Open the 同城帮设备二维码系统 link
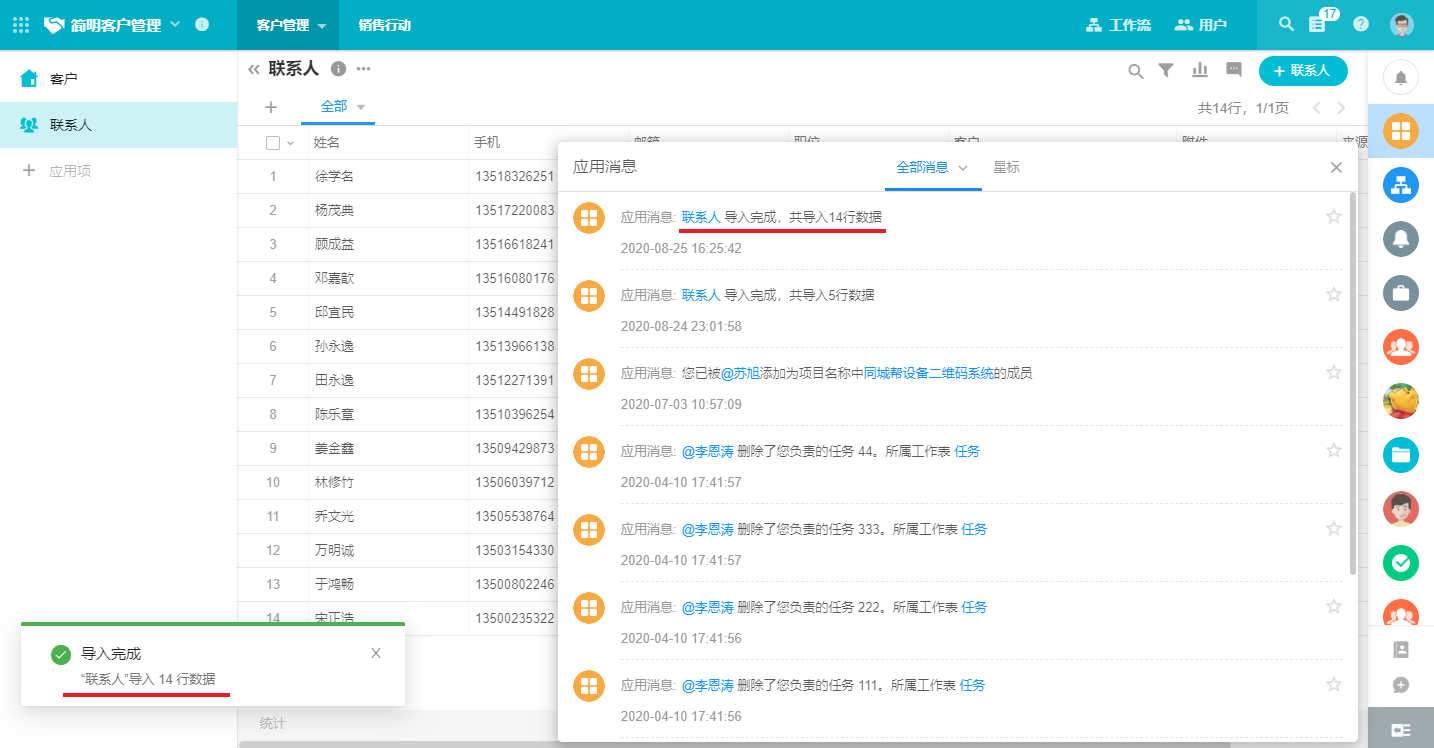 [x=929, y=373]
